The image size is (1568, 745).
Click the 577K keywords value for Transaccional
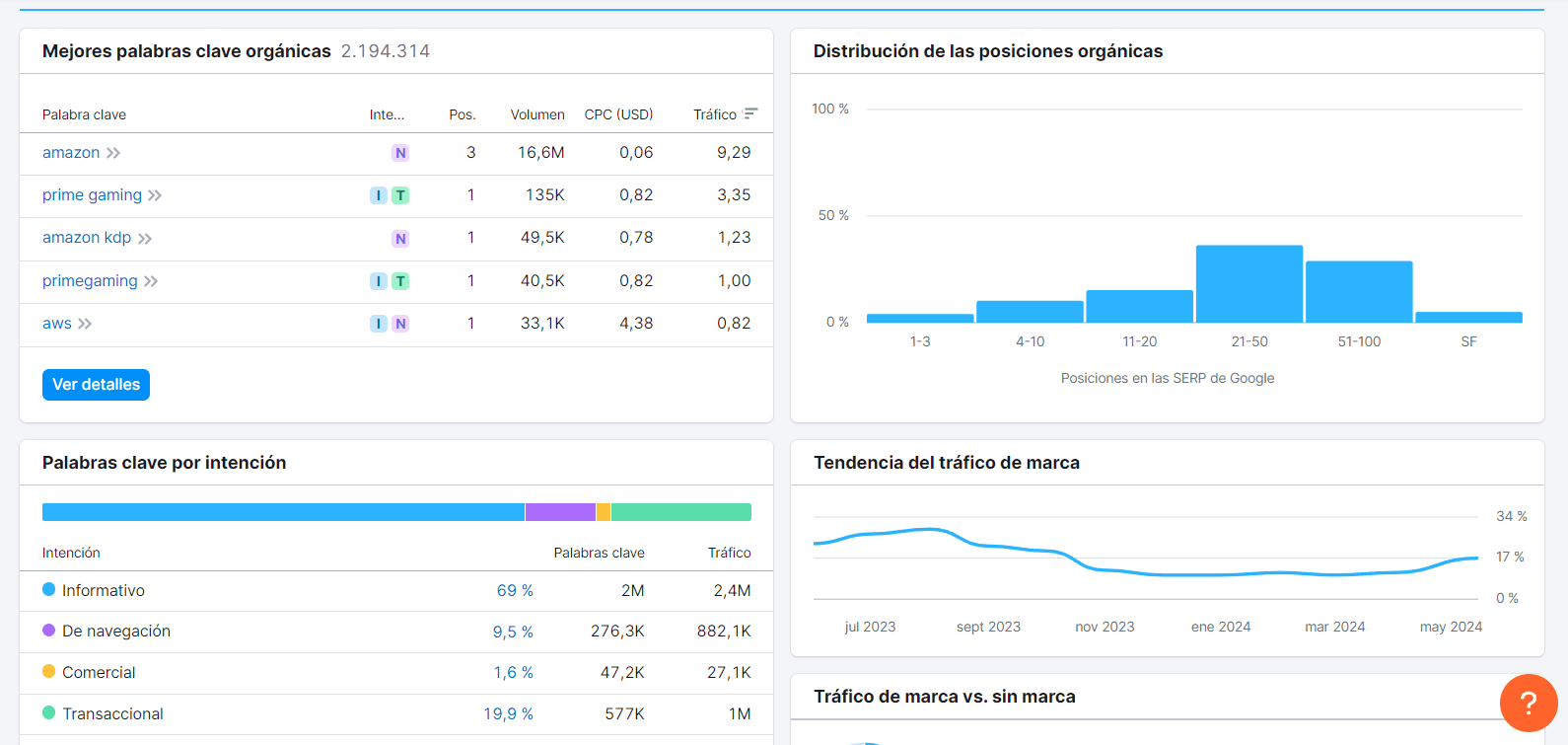point(625,713)
